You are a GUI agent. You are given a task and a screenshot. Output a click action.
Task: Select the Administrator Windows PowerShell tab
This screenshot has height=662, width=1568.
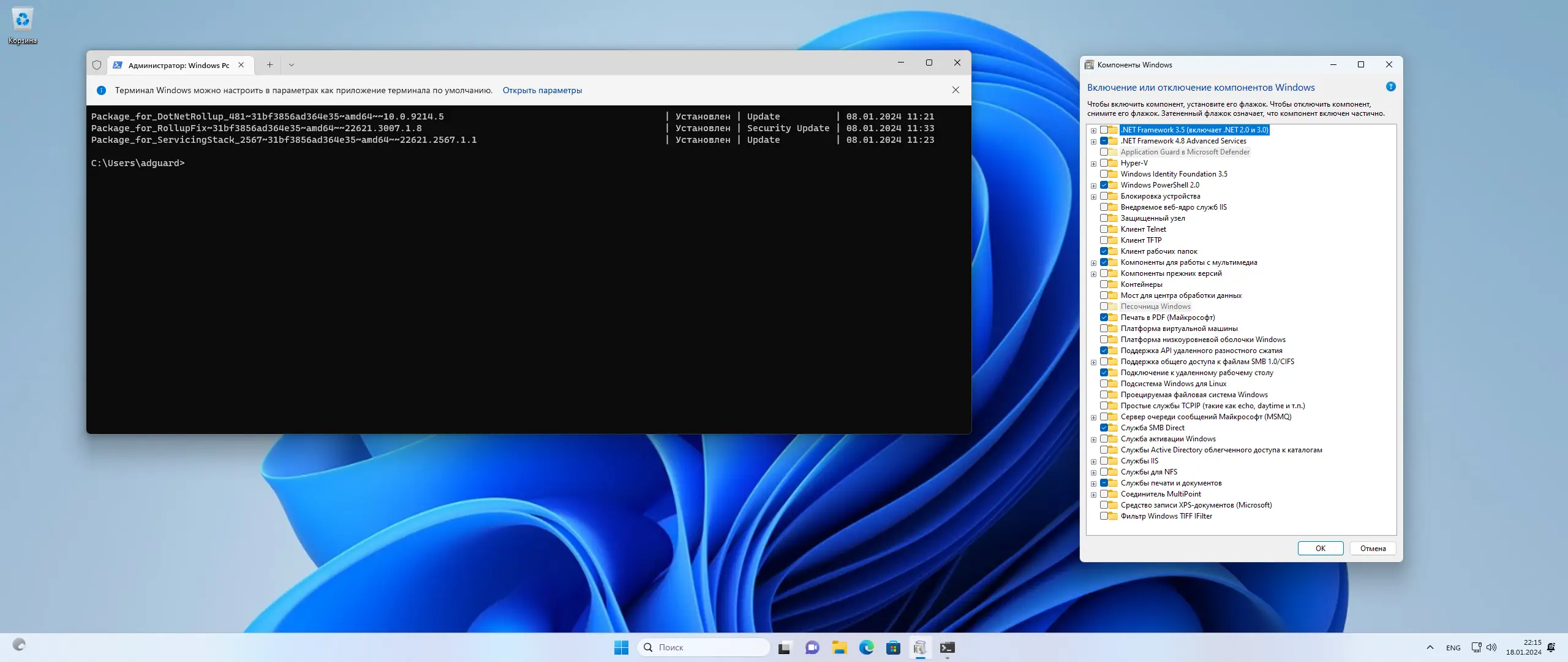pos(178,65)
